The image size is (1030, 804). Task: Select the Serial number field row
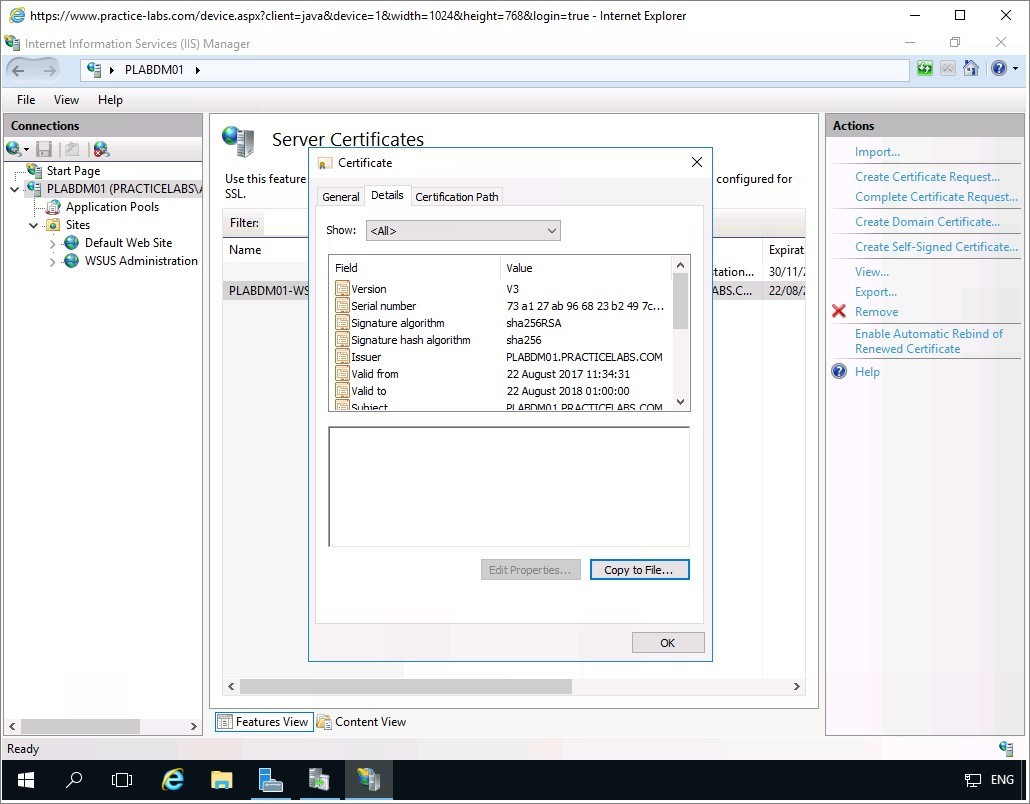pos(383,306)
